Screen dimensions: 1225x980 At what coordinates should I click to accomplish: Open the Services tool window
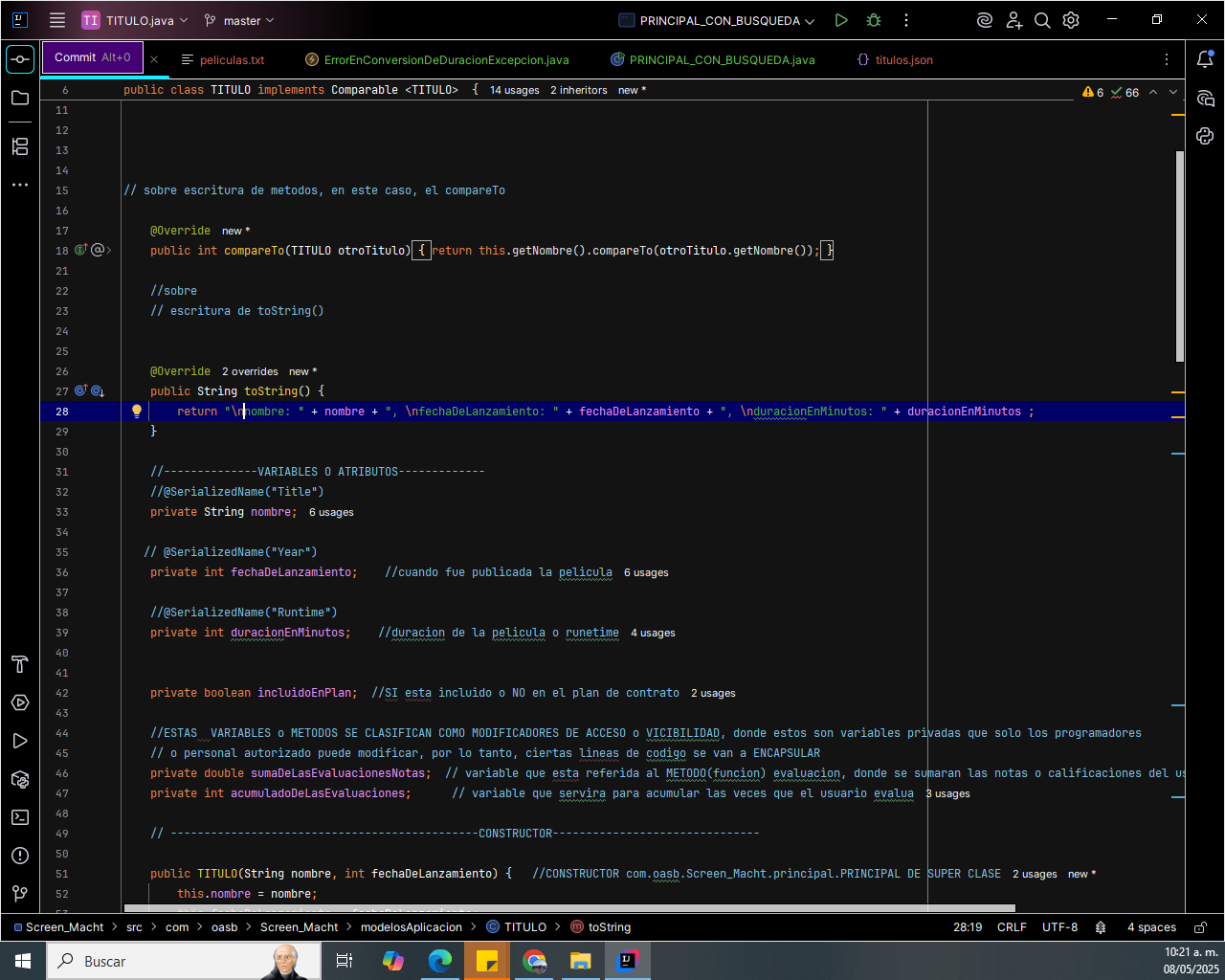(20, 702)
